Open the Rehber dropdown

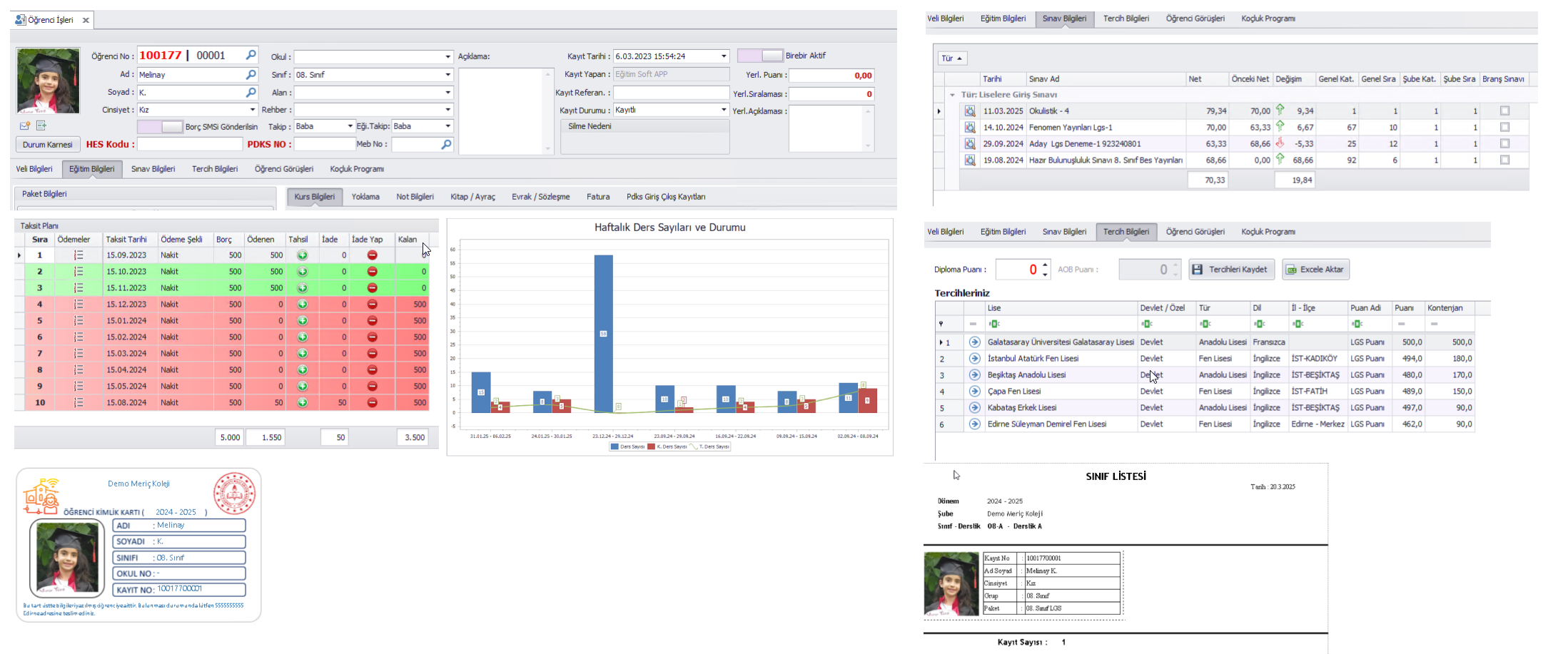[448, 110]
